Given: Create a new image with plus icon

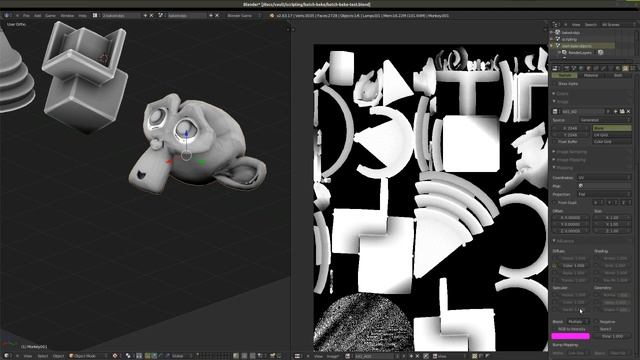Looking at the screenshot, I should point(616,111).
